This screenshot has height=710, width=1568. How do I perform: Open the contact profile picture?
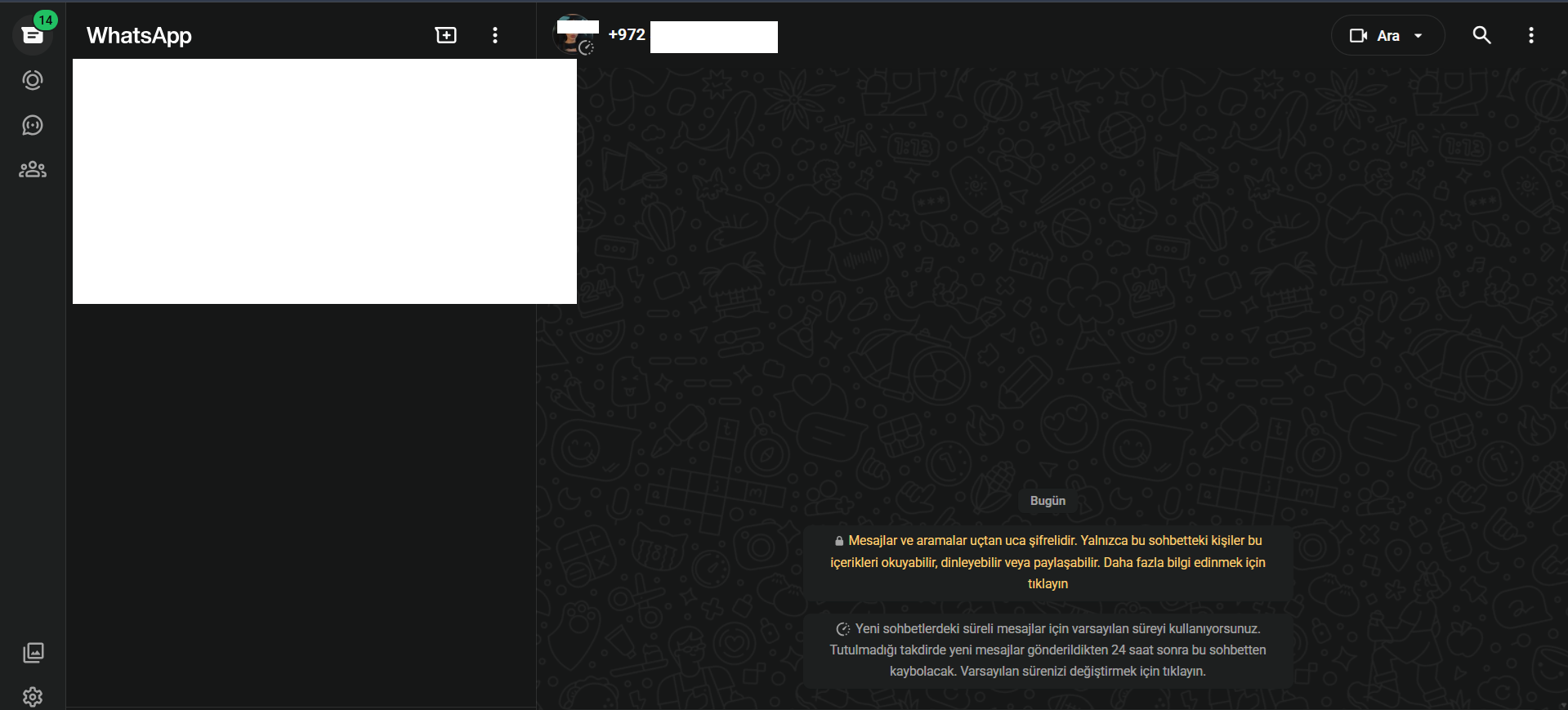(574, 35)
